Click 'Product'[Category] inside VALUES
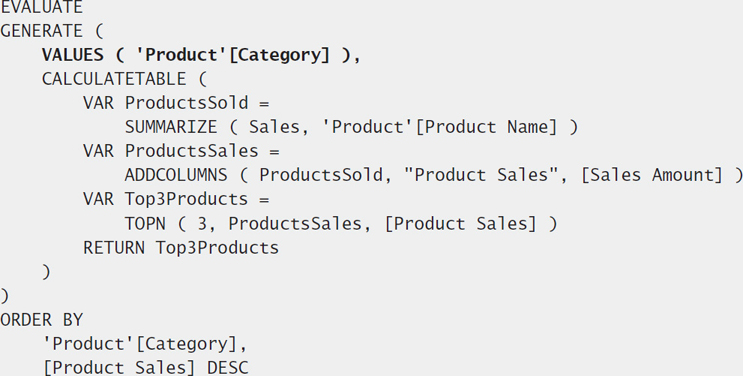The width and height of the screenshot is (743, 376). tap(232, 55)
